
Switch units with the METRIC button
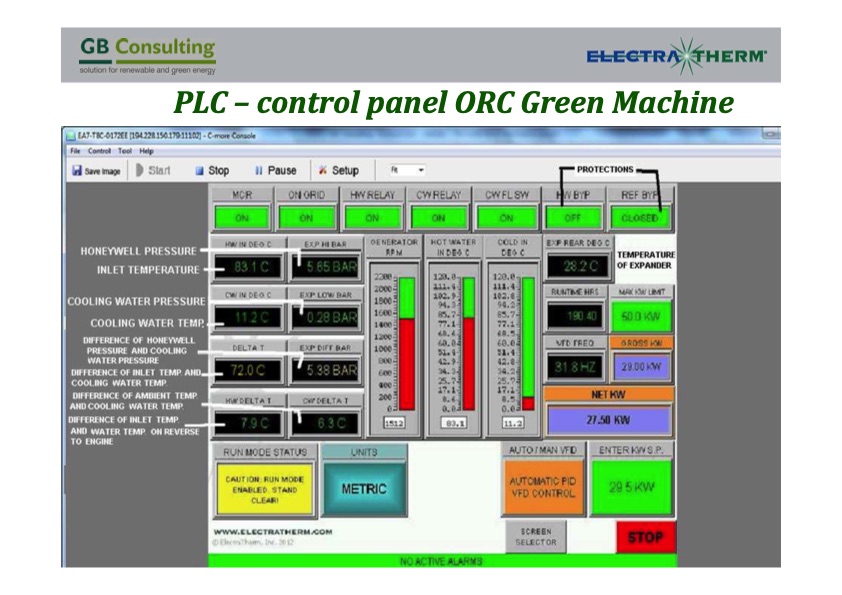coord(364,489)
